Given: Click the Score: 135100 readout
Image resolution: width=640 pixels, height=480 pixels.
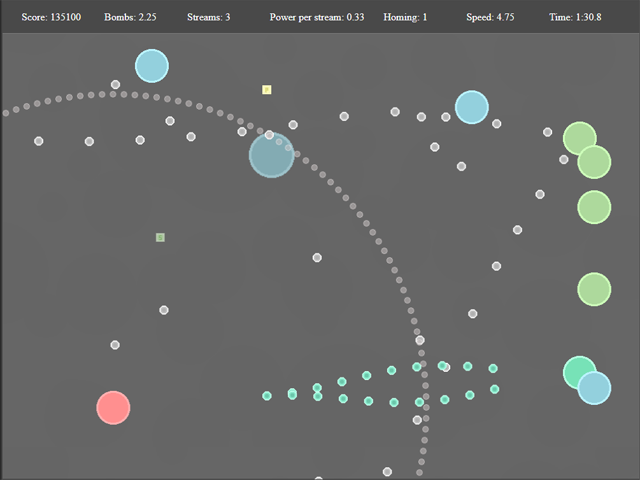Looking at the screenshot, I should tap(51, 17).
